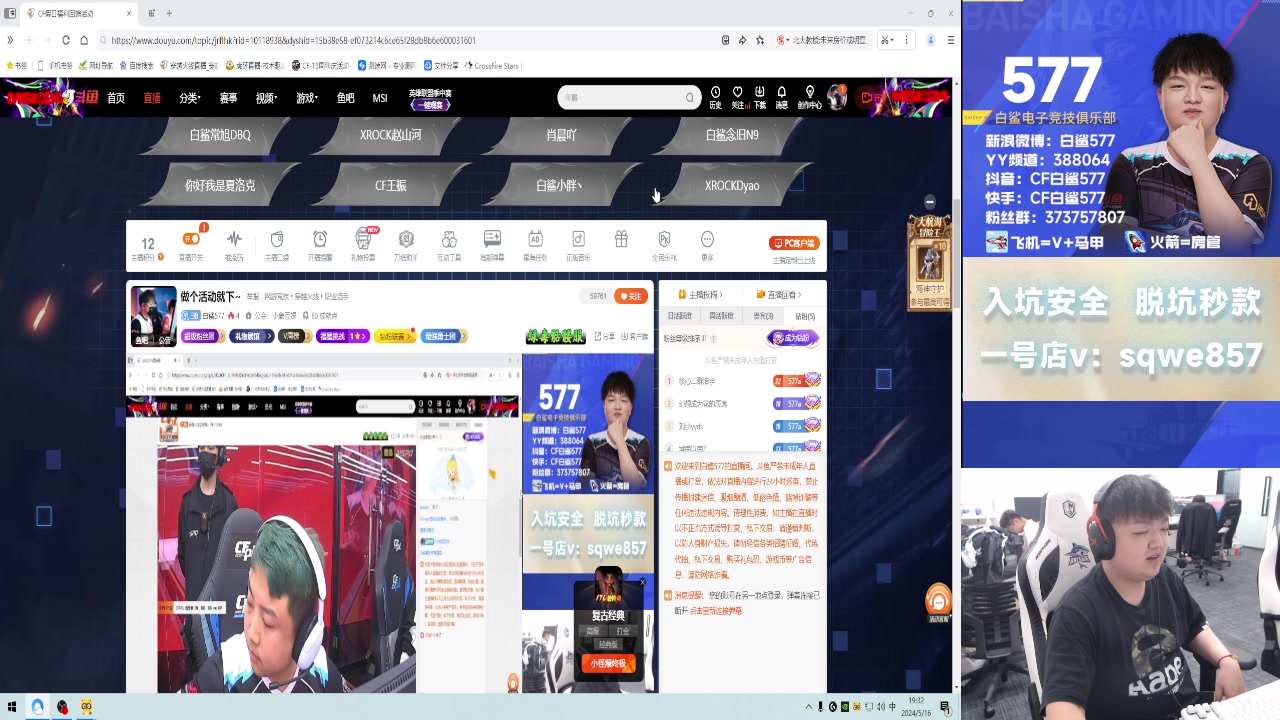
Task: Open a new browser tab
Action: pyautogui.click(x=169, y=13)
